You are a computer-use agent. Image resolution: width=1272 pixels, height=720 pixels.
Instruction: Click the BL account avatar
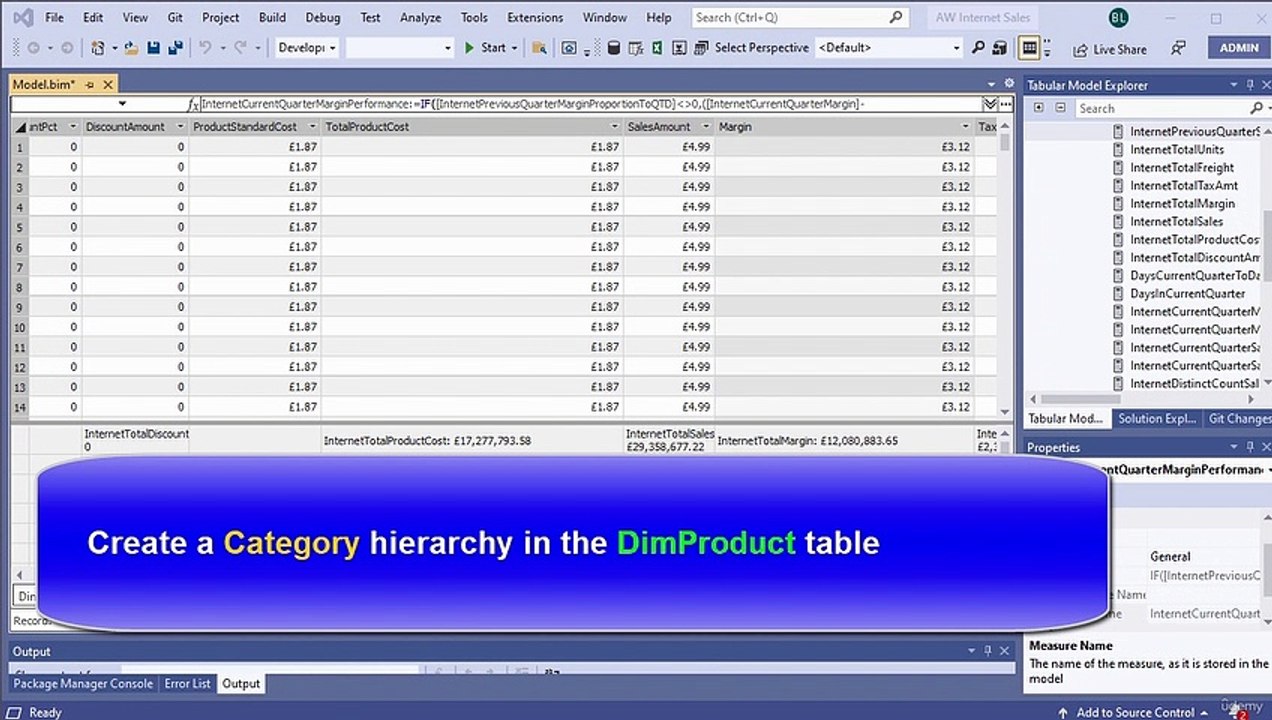(1118, 18)
